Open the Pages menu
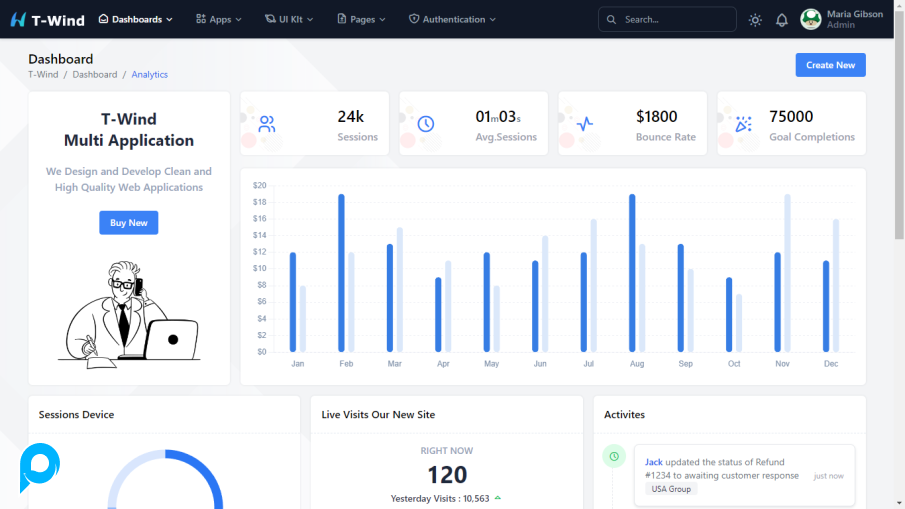 (361, 19)
